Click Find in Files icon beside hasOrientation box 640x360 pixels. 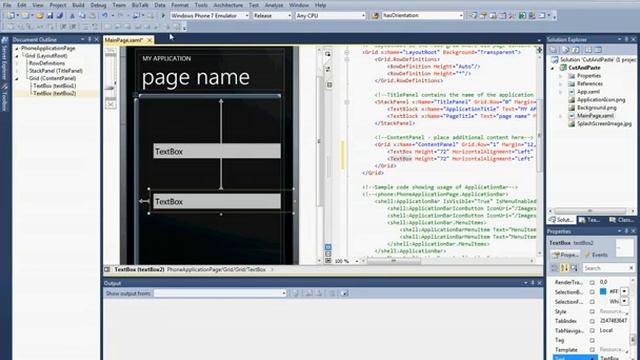(x=375, y=16)
